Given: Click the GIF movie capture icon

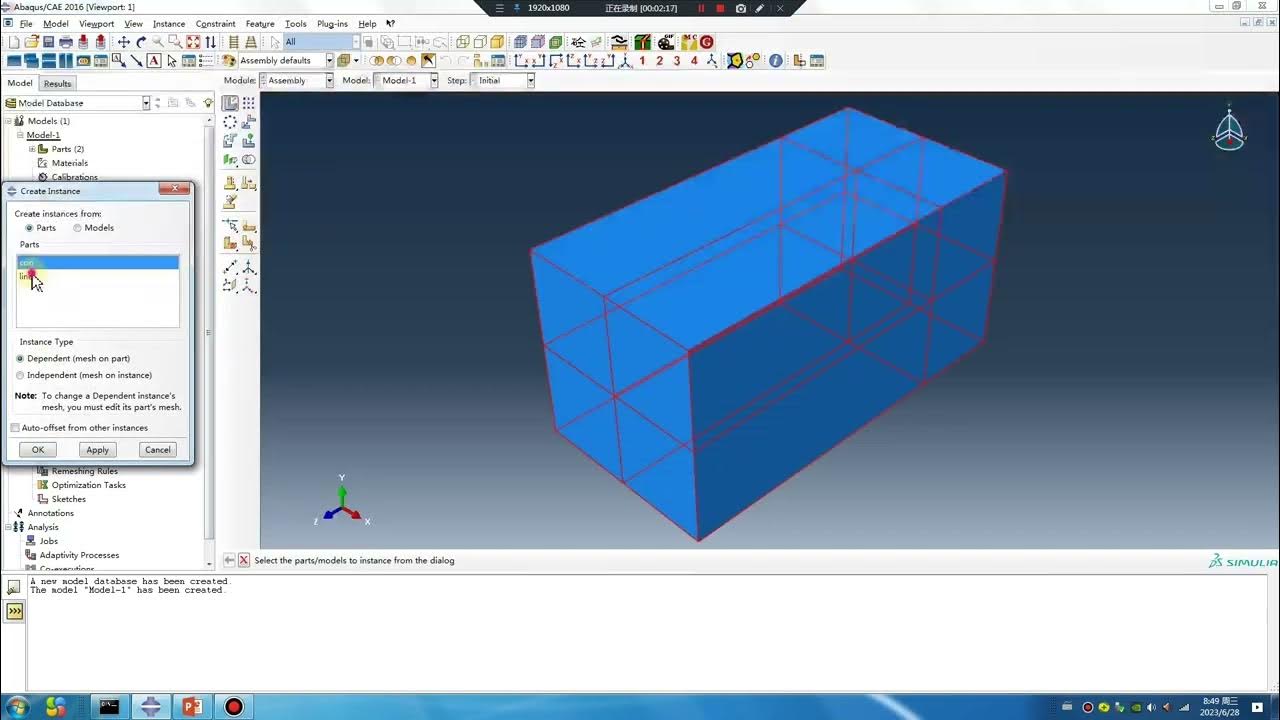Looking at the screenshot, I should [664, 42].
